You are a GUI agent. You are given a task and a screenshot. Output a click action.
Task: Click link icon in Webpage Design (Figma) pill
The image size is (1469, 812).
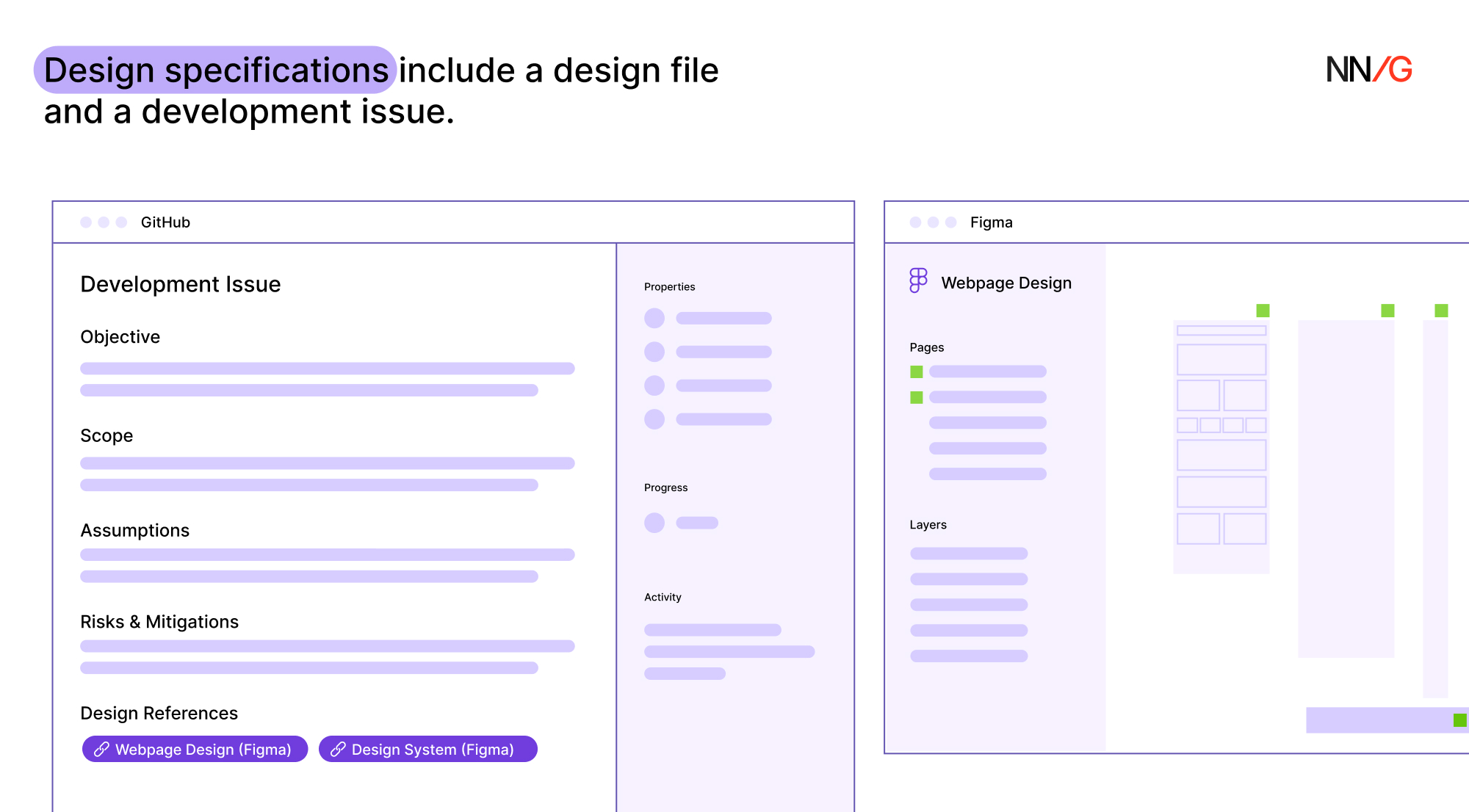tap(101, 749)
